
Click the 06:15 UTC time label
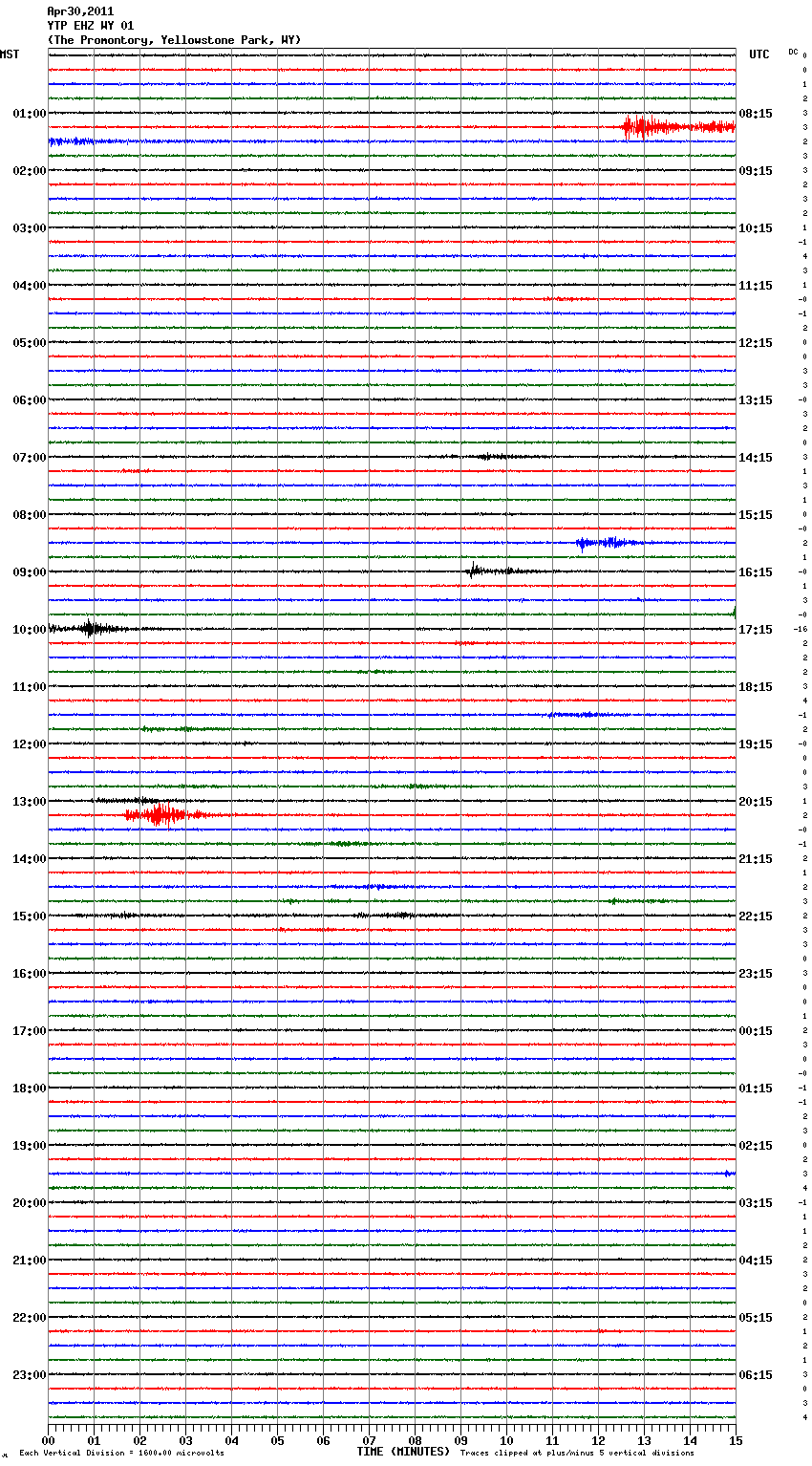pos(756,1375)
